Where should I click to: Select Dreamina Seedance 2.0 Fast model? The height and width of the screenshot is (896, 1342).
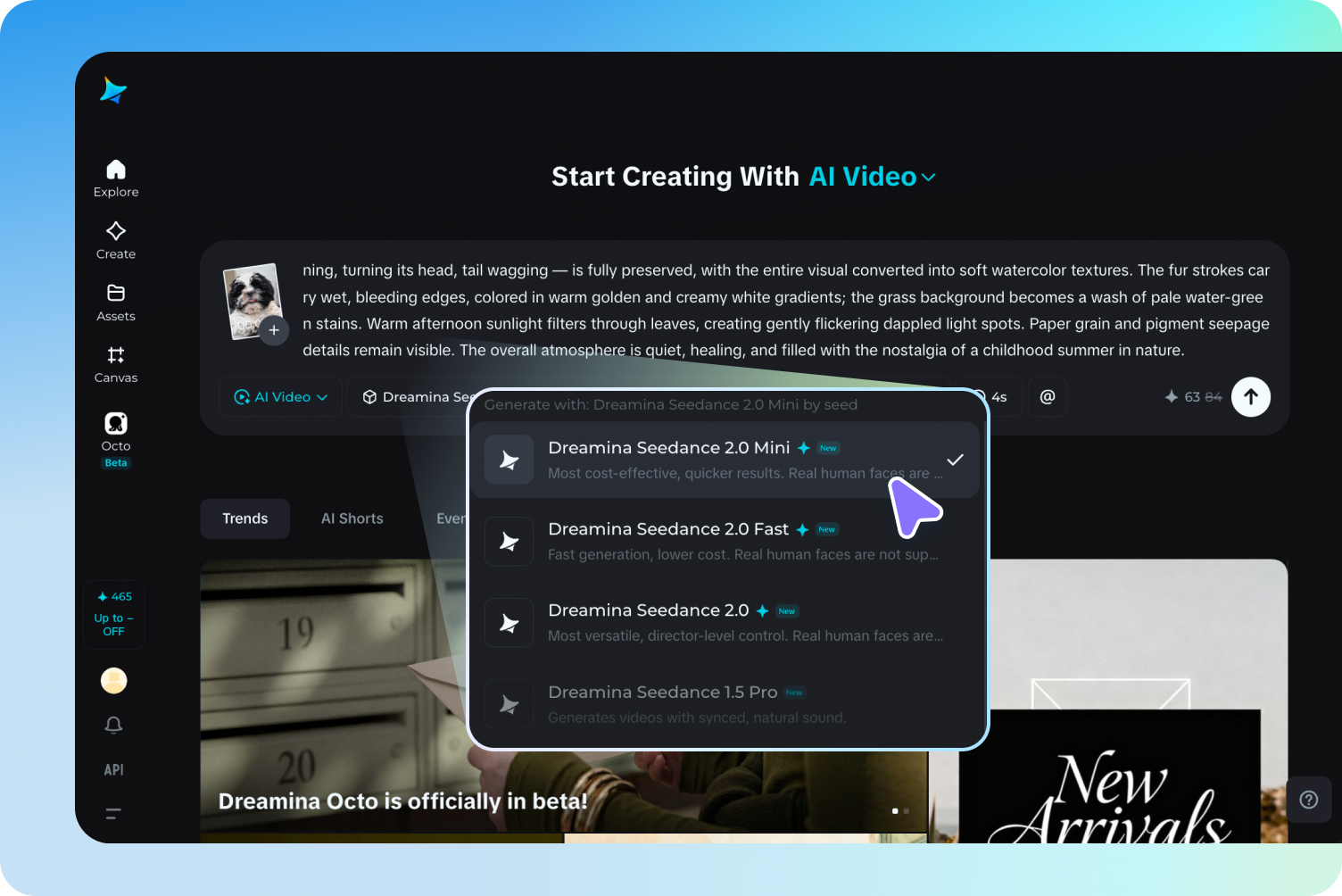[x=725, y=541]
